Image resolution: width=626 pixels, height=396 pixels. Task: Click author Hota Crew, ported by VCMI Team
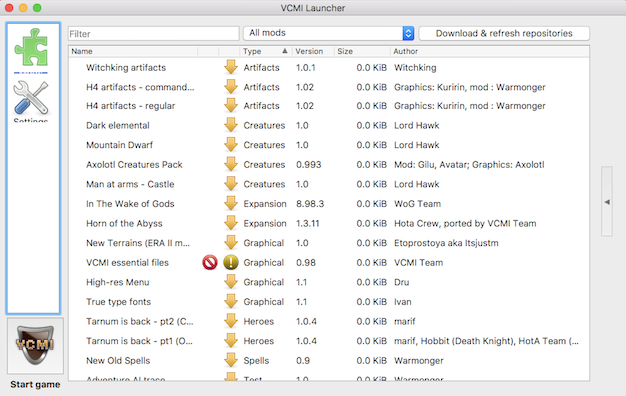(465, 223)
